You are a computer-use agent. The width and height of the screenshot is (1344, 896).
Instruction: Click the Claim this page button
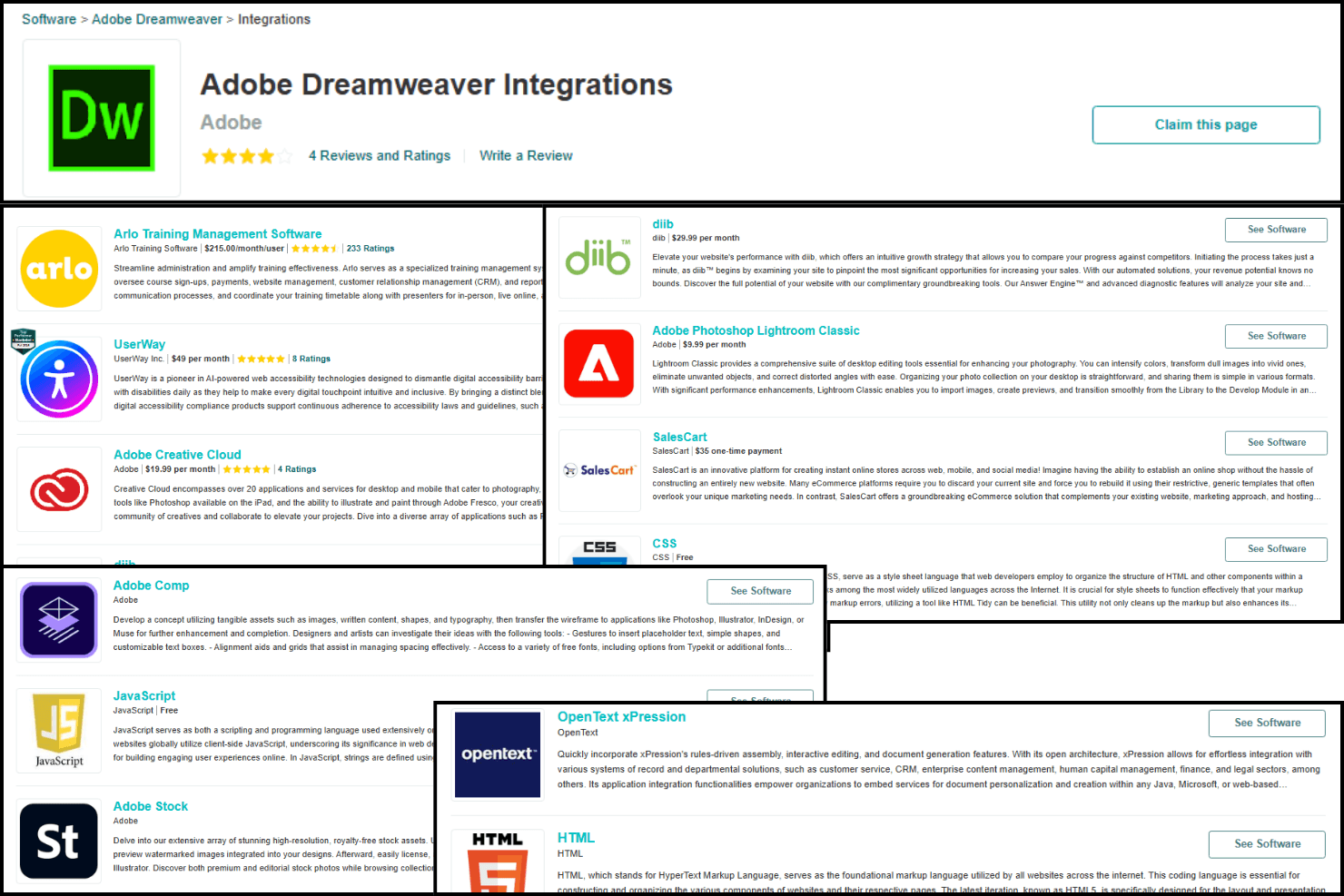1206,124
